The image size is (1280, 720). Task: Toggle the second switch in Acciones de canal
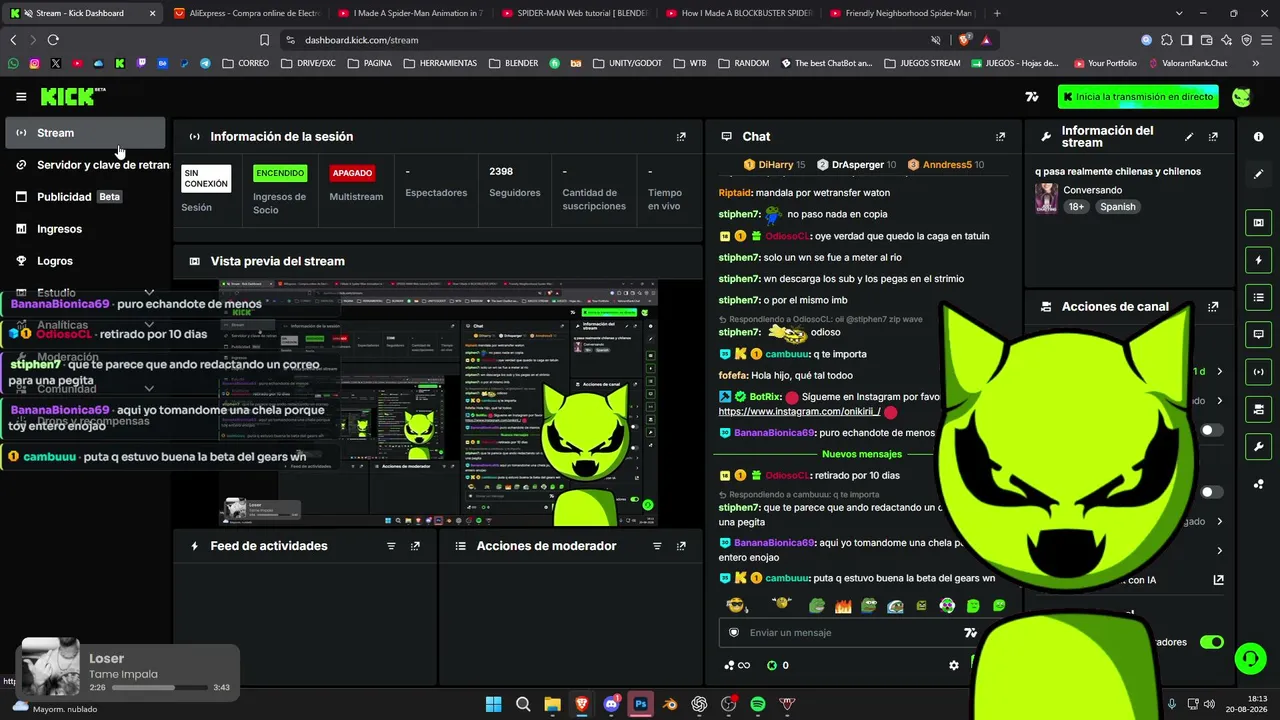point(1211,492)
